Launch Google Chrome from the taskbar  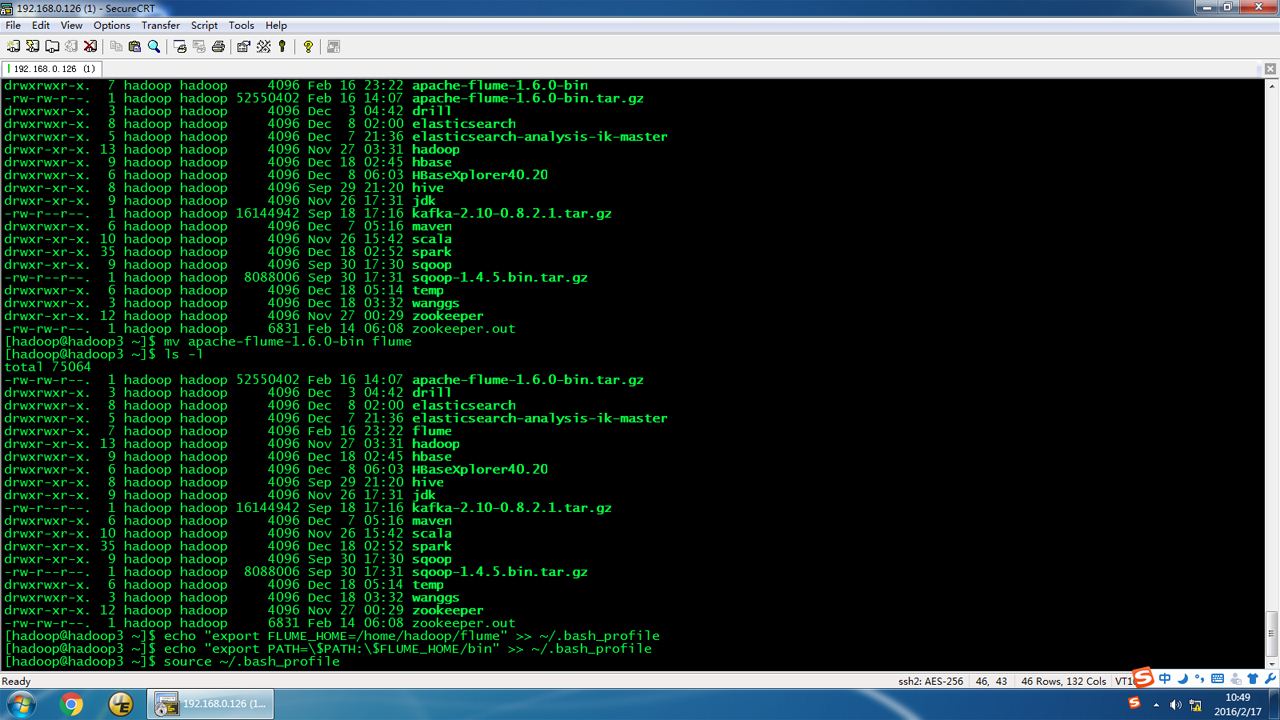coord(72,704)
